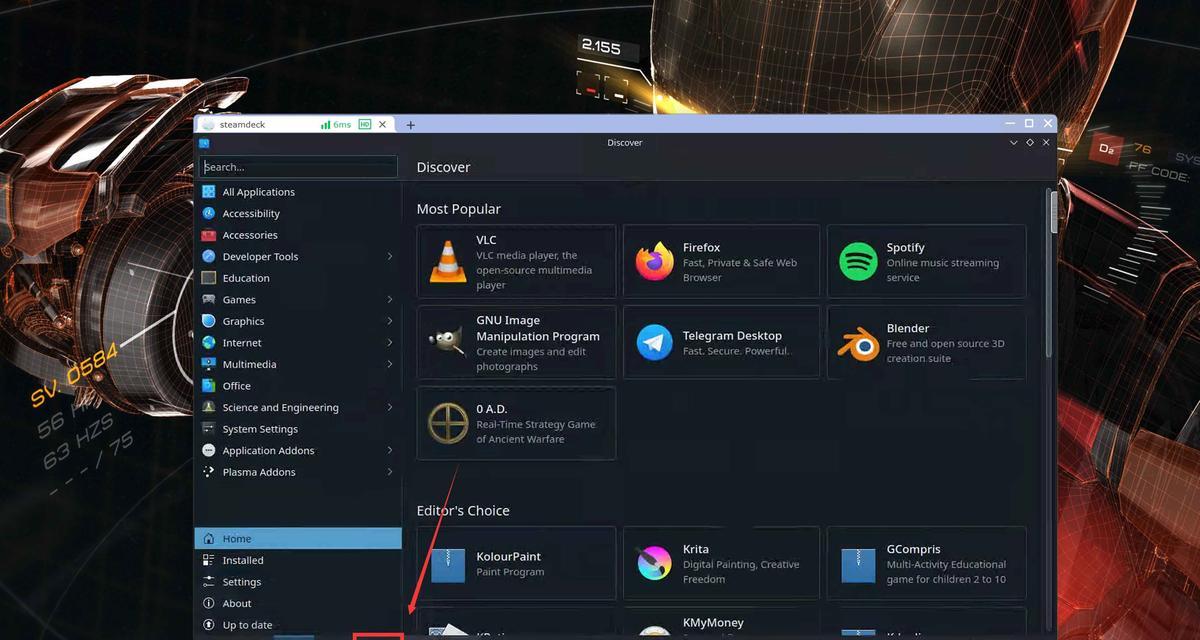
Task: Click the Up to date icon
Action: click(x=208, y=625)
